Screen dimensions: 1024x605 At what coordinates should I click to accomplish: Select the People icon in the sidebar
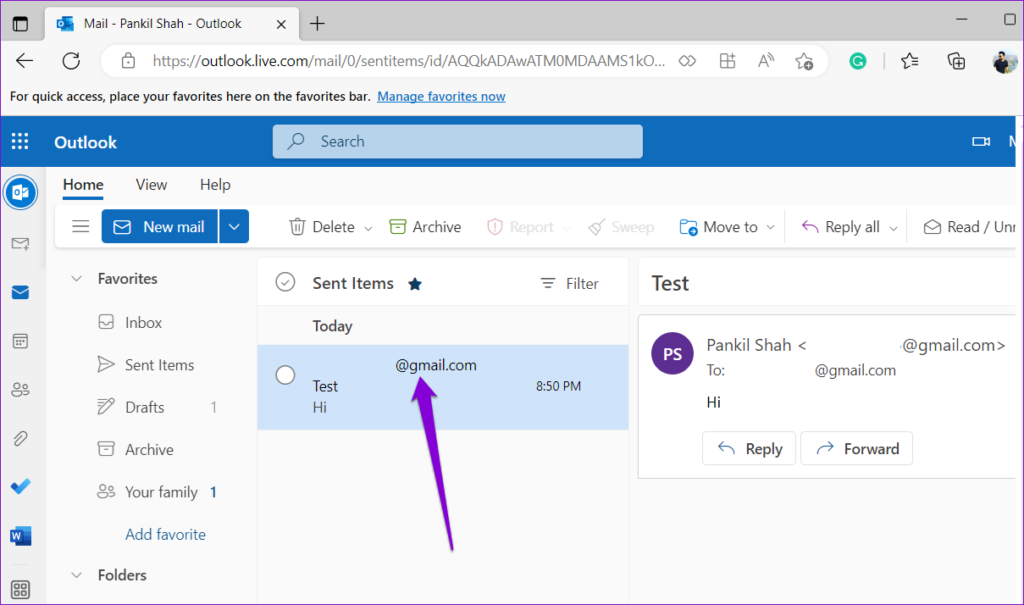coord(21,389)
